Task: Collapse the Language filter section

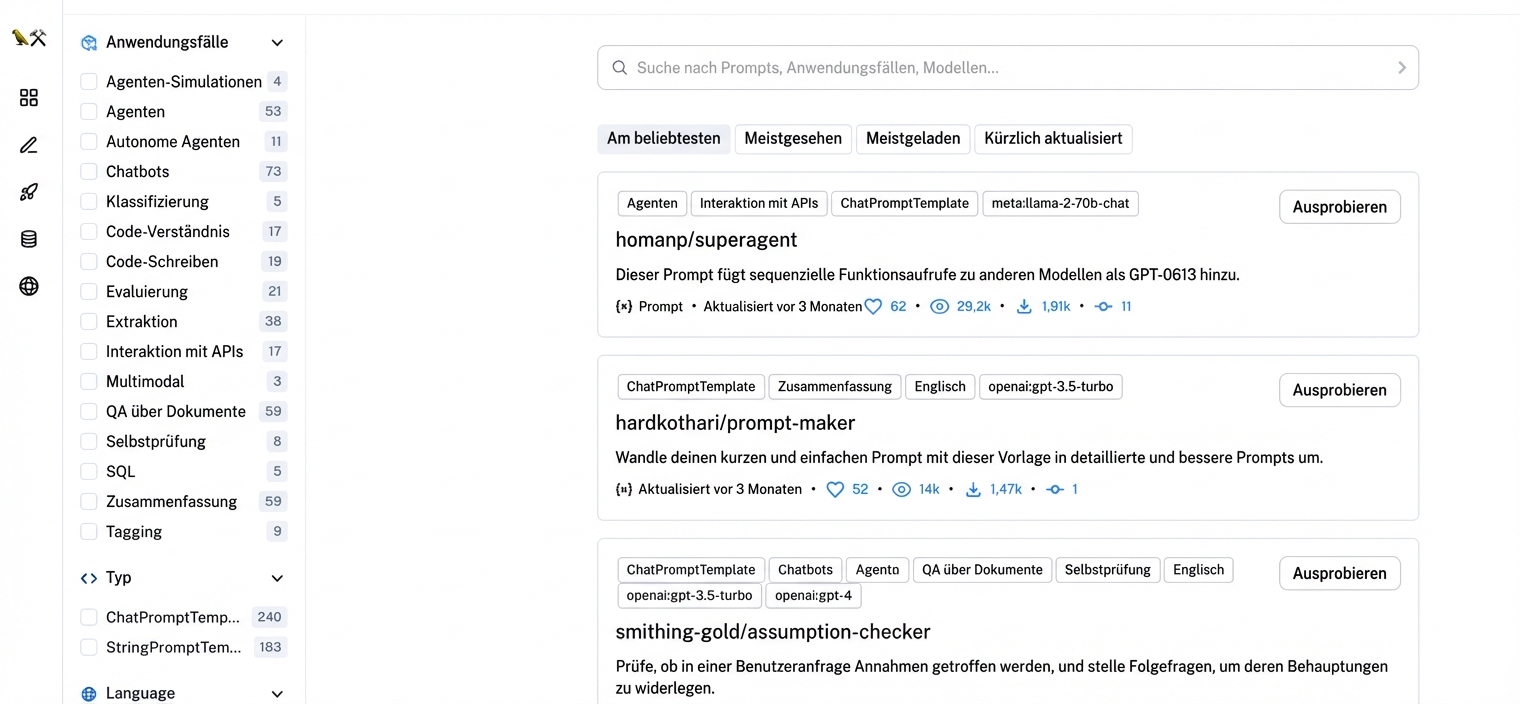Action: [277, 694]
